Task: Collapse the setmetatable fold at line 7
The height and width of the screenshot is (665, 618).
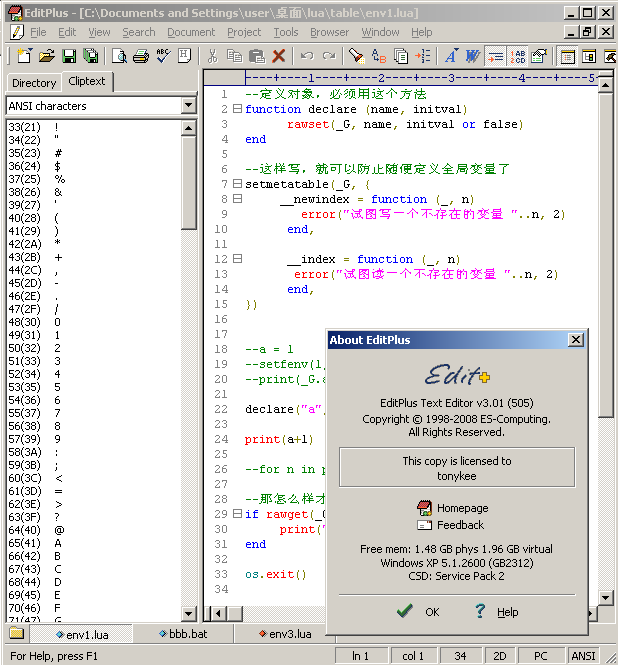Action: (238, 184)
